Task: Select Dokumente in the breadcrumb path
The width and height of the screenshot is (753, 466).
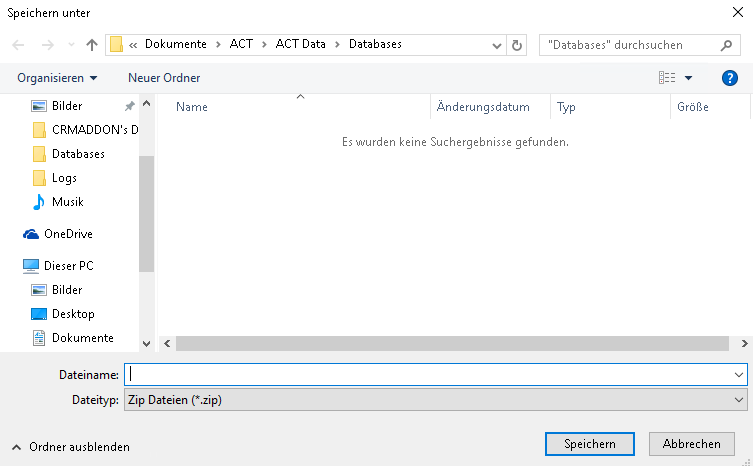Action: tap(176, 44)
